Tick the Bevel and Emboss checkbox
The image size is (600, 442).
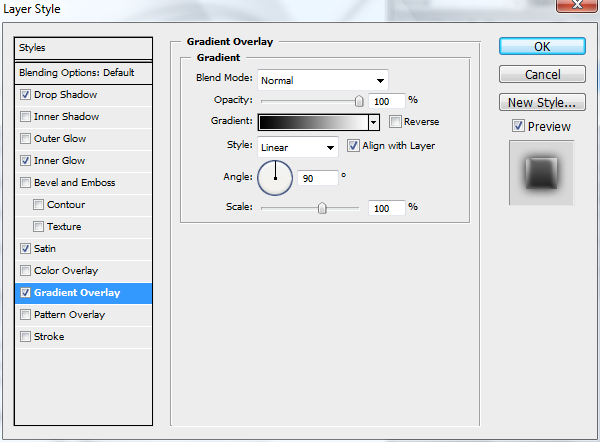pos(25,183)
